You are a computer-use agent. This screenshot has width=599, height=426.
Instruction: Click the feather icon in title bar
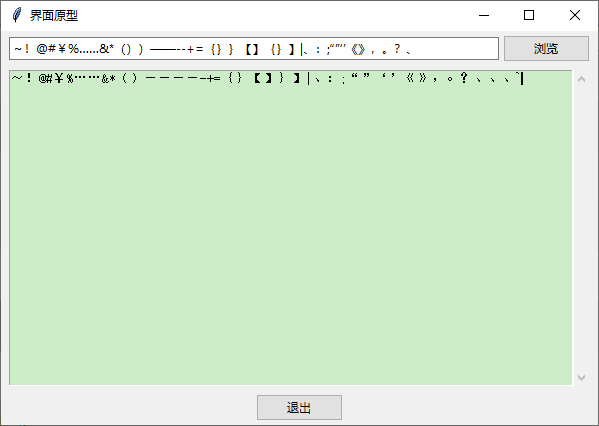[17, 15]
